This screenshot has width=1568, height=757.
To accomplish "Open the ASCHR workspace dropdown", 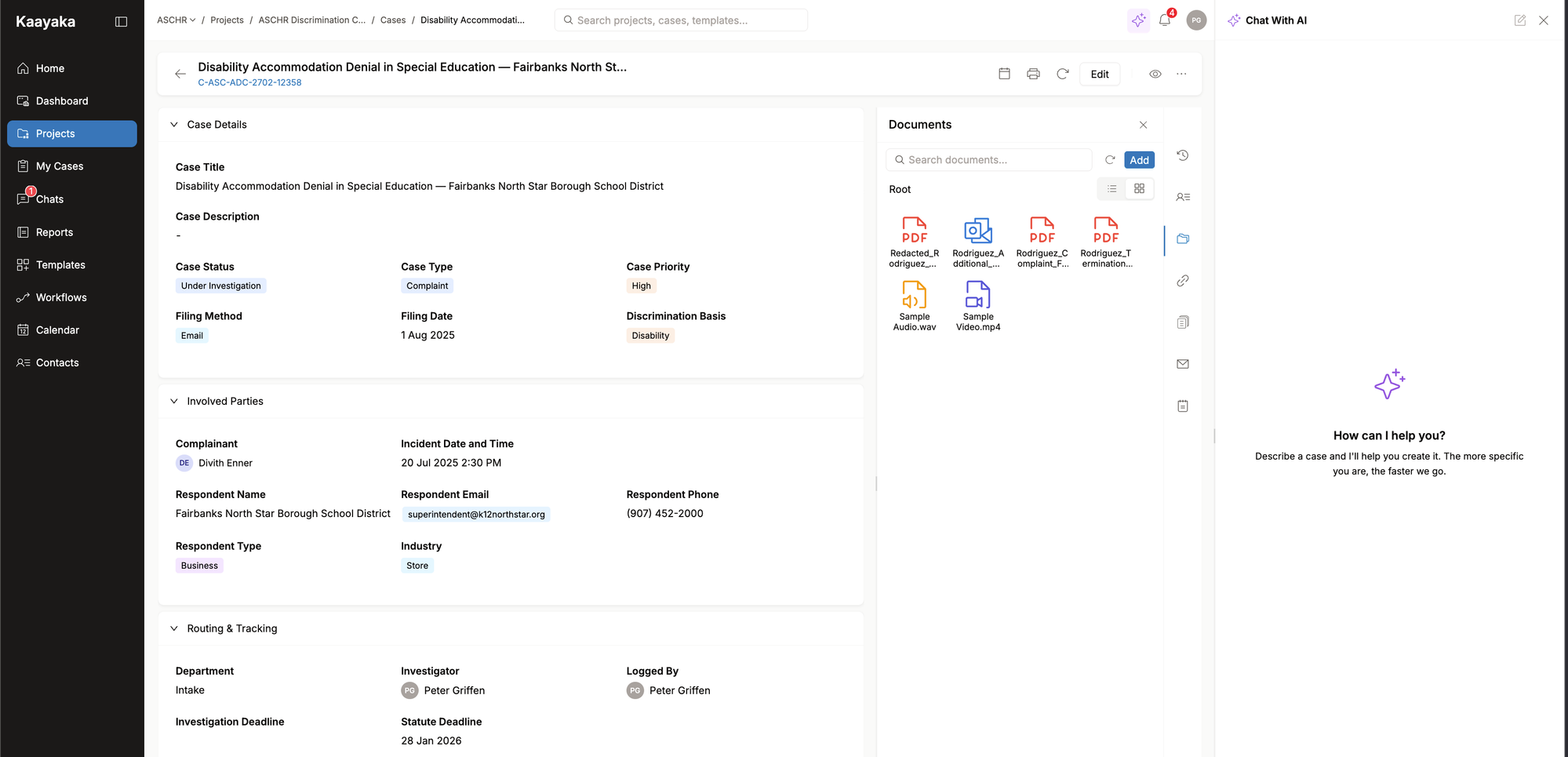I will [x=176, y=20].
